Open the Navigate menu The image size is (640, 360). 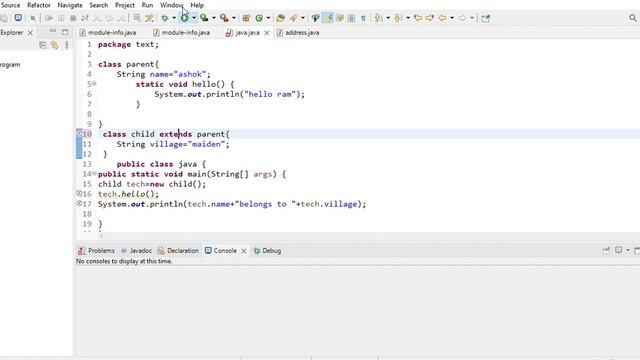70,5
